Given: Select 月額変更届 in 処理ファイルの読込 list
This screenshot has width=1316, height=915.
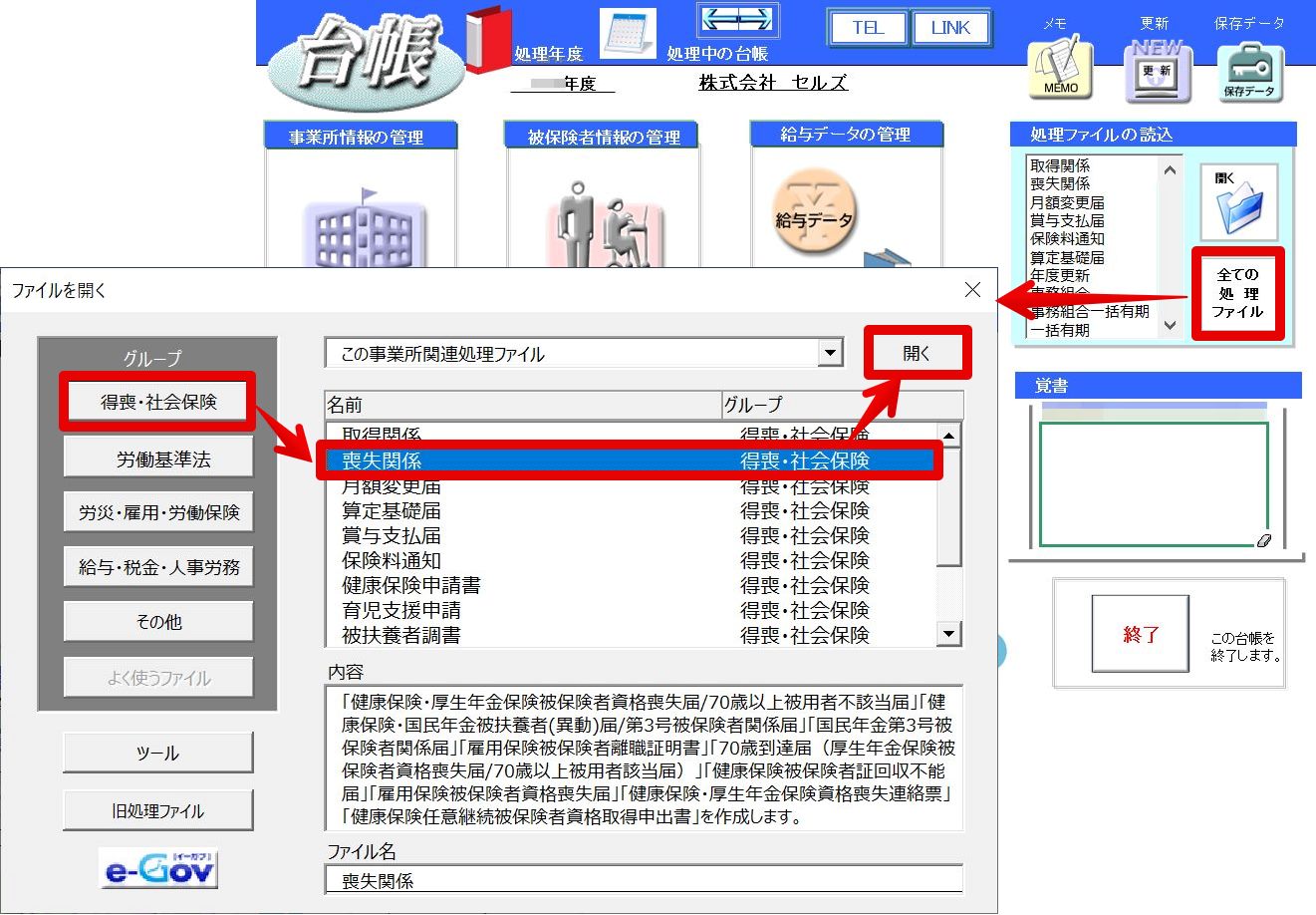Looking at the screenshot, I should (x=1067, y=202).
